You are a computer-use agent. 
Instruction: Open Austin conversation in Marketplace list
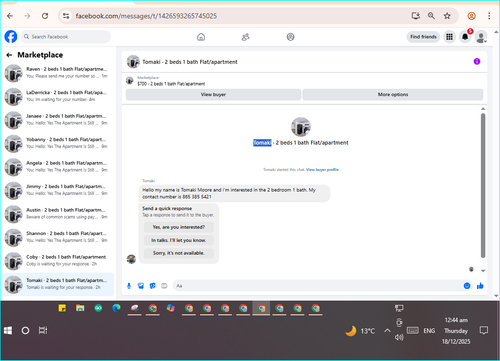(x=58, y=214)
